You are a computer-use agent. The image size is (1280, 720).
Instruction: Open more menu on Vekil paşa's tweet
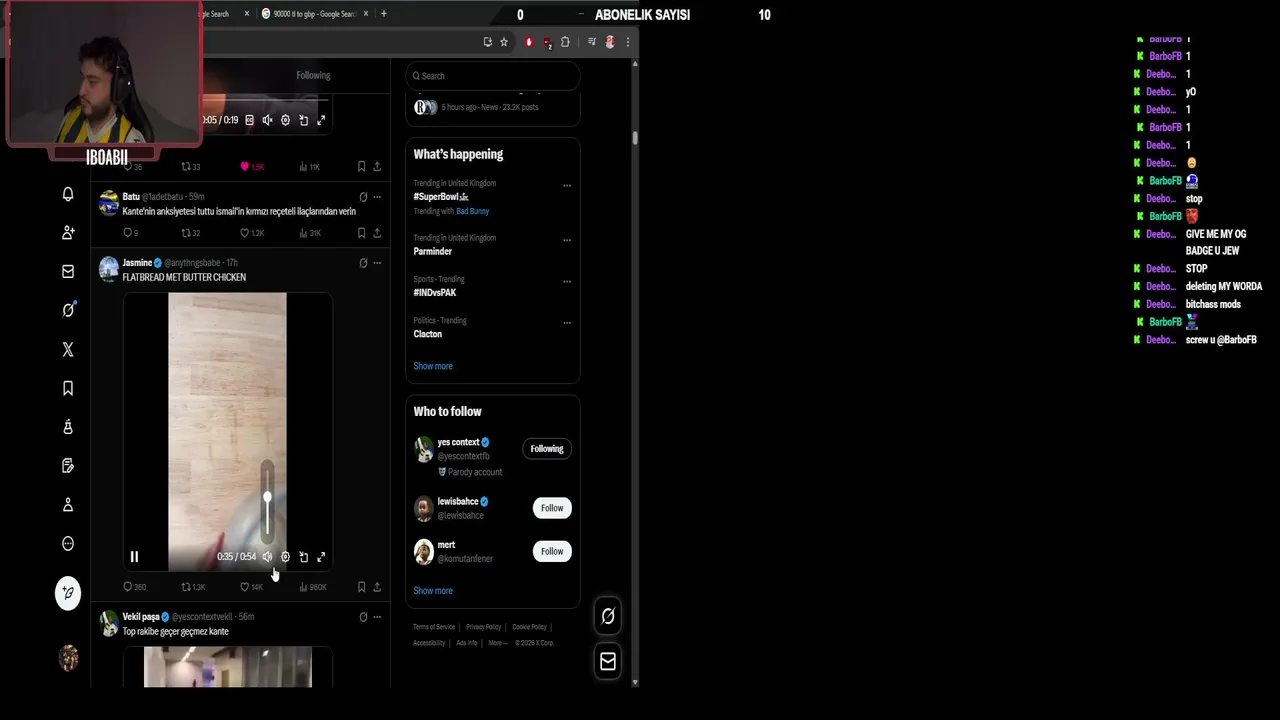pyautogui.click(x=377, y=617)
